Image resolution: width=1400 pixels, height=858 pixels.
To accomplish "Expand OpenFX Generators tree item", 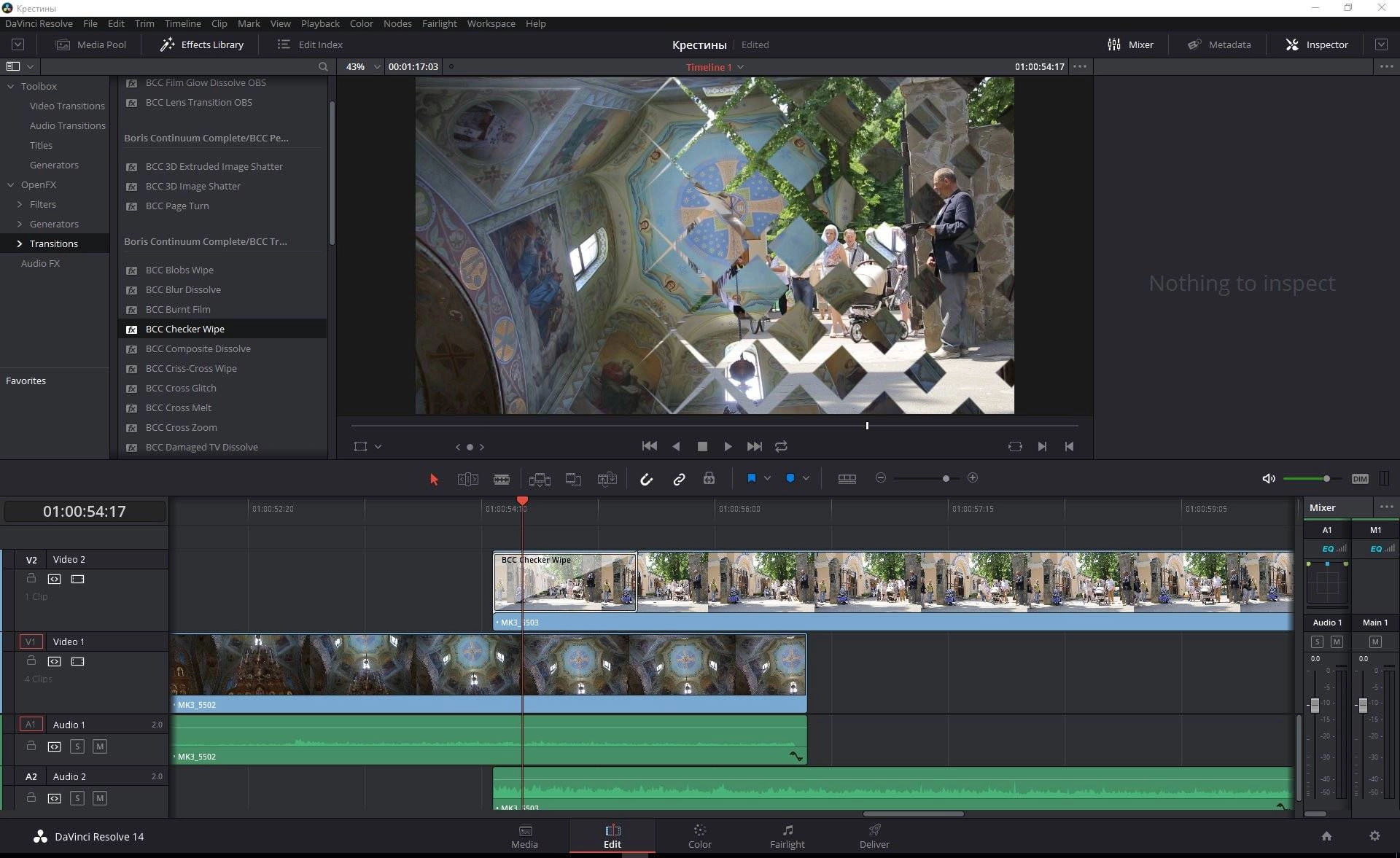I will coord(20,224).
